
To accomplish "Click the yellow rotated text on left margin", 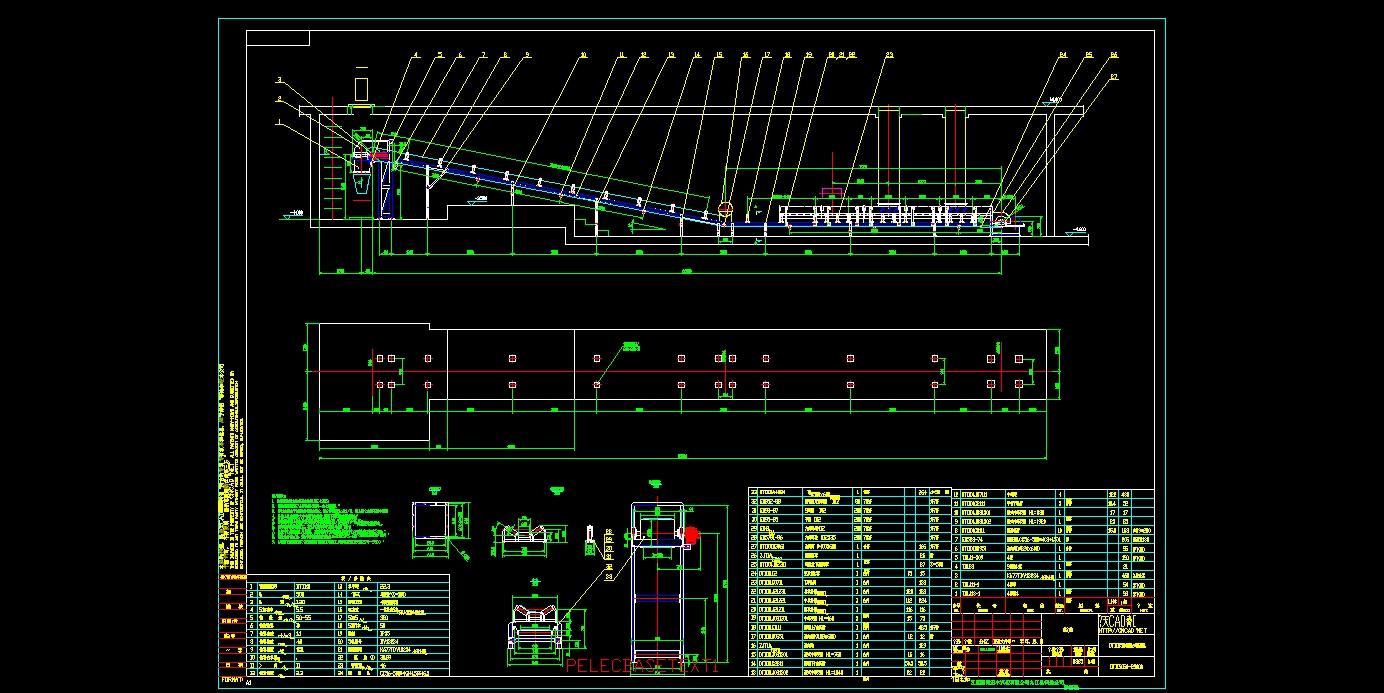I will [229, 460].
